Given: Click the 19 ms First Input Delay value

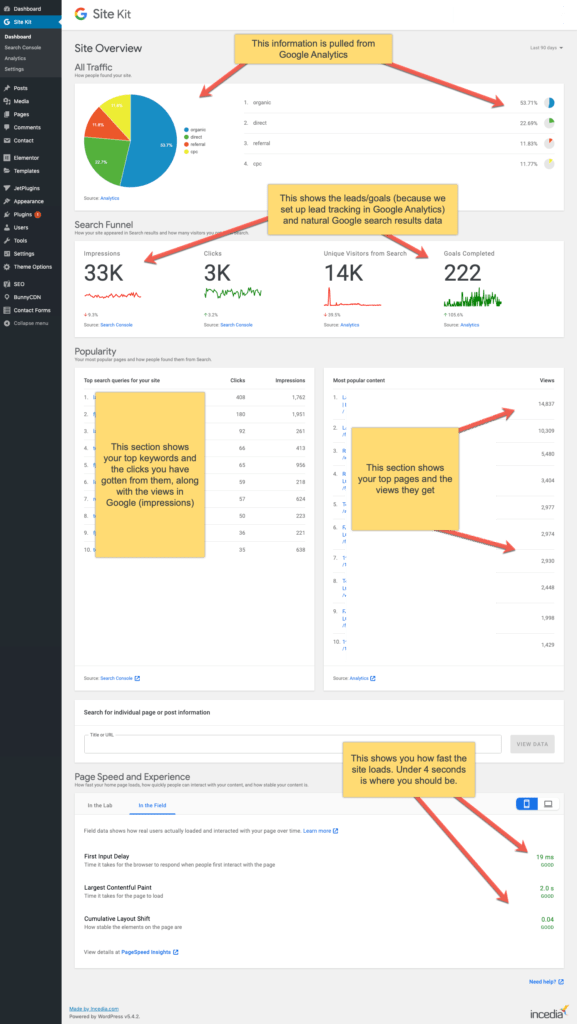Looking at the screenshot, I should click(545, 856).
